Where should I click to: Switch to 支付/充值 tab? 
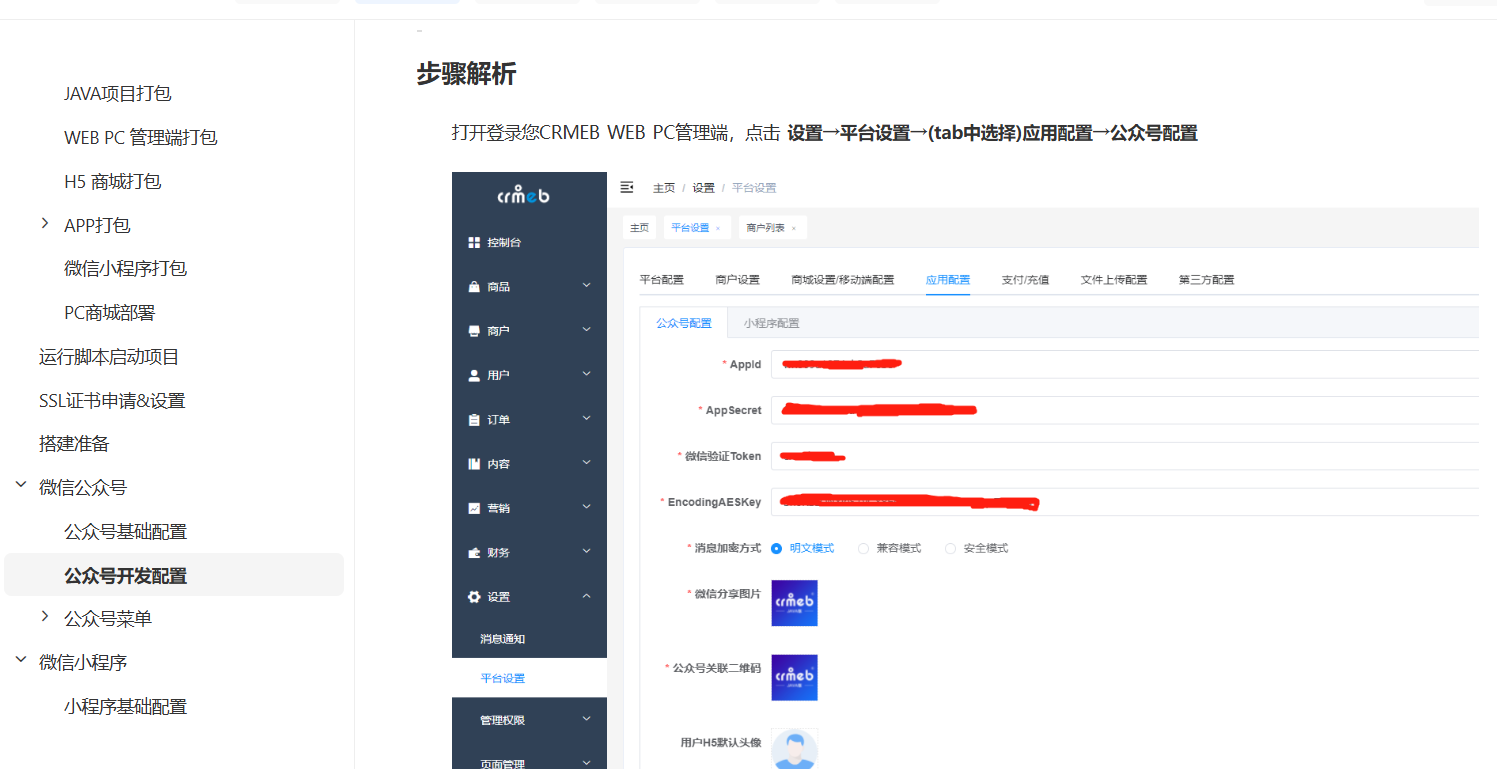pyautogui.click(x=1025, y=280)
